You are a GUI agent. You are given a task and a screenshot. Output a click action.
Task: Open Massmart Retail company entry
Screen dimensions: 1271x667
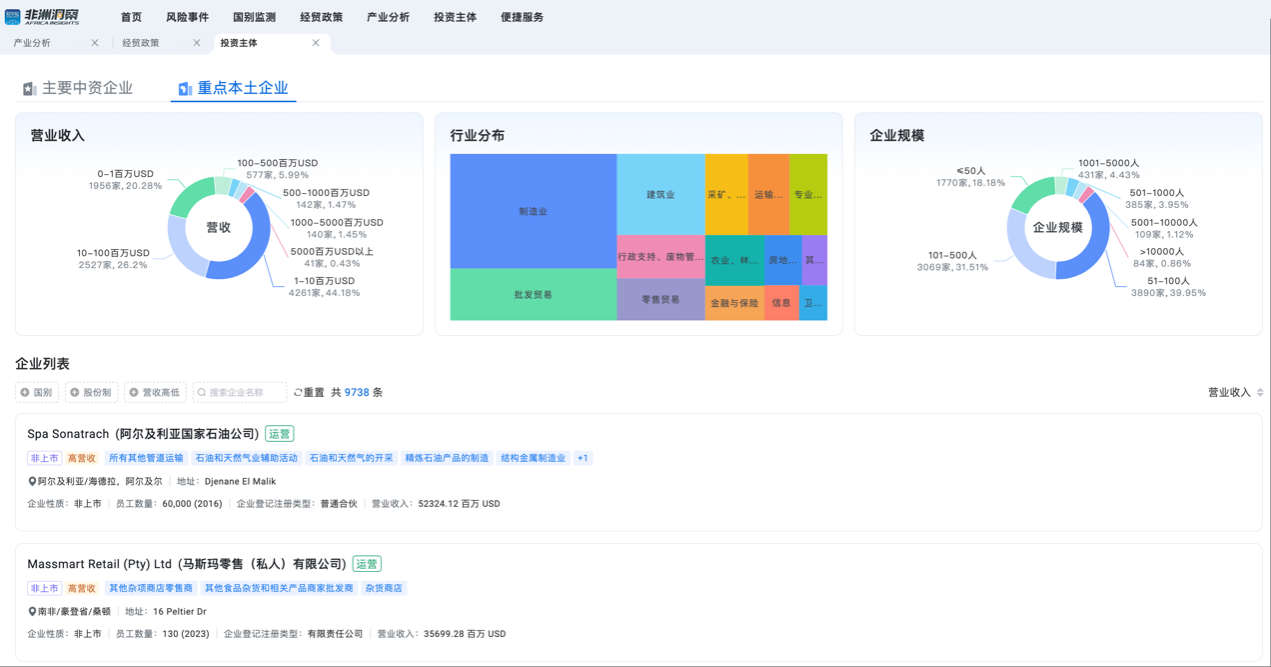point(186,564)
